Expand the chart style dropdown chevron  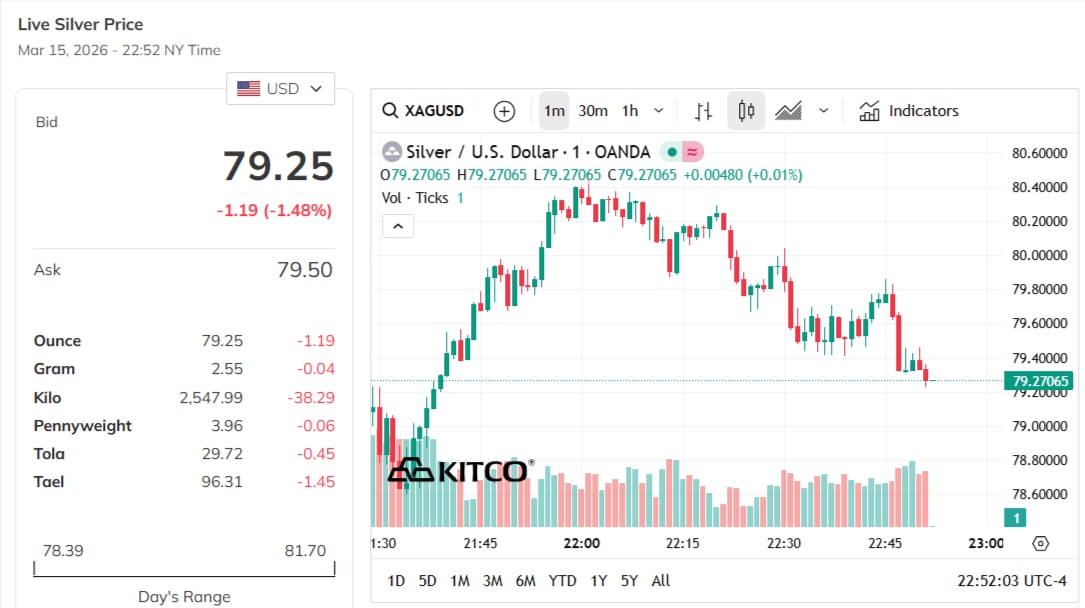(823, 111)
